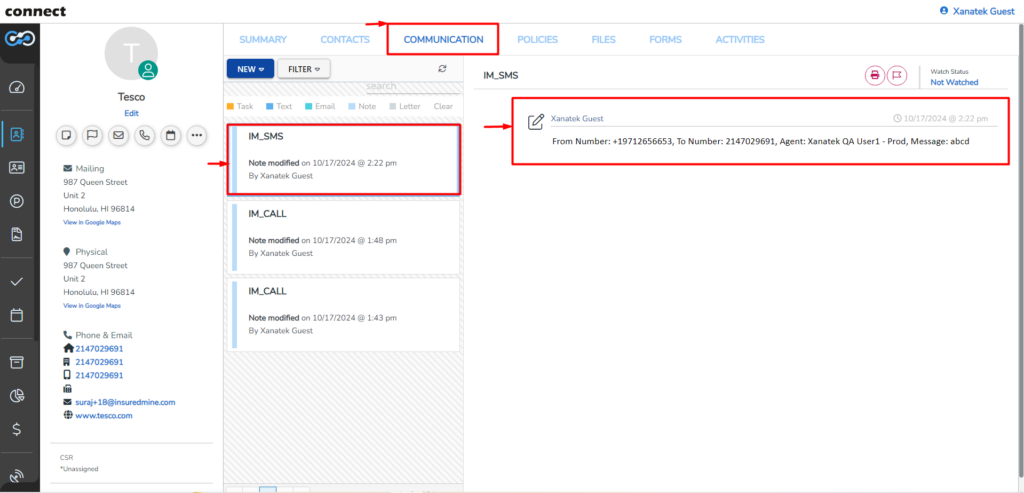Switch to the FORMS tab
The width and height of the screenshot is (1024, 493).
665,39
